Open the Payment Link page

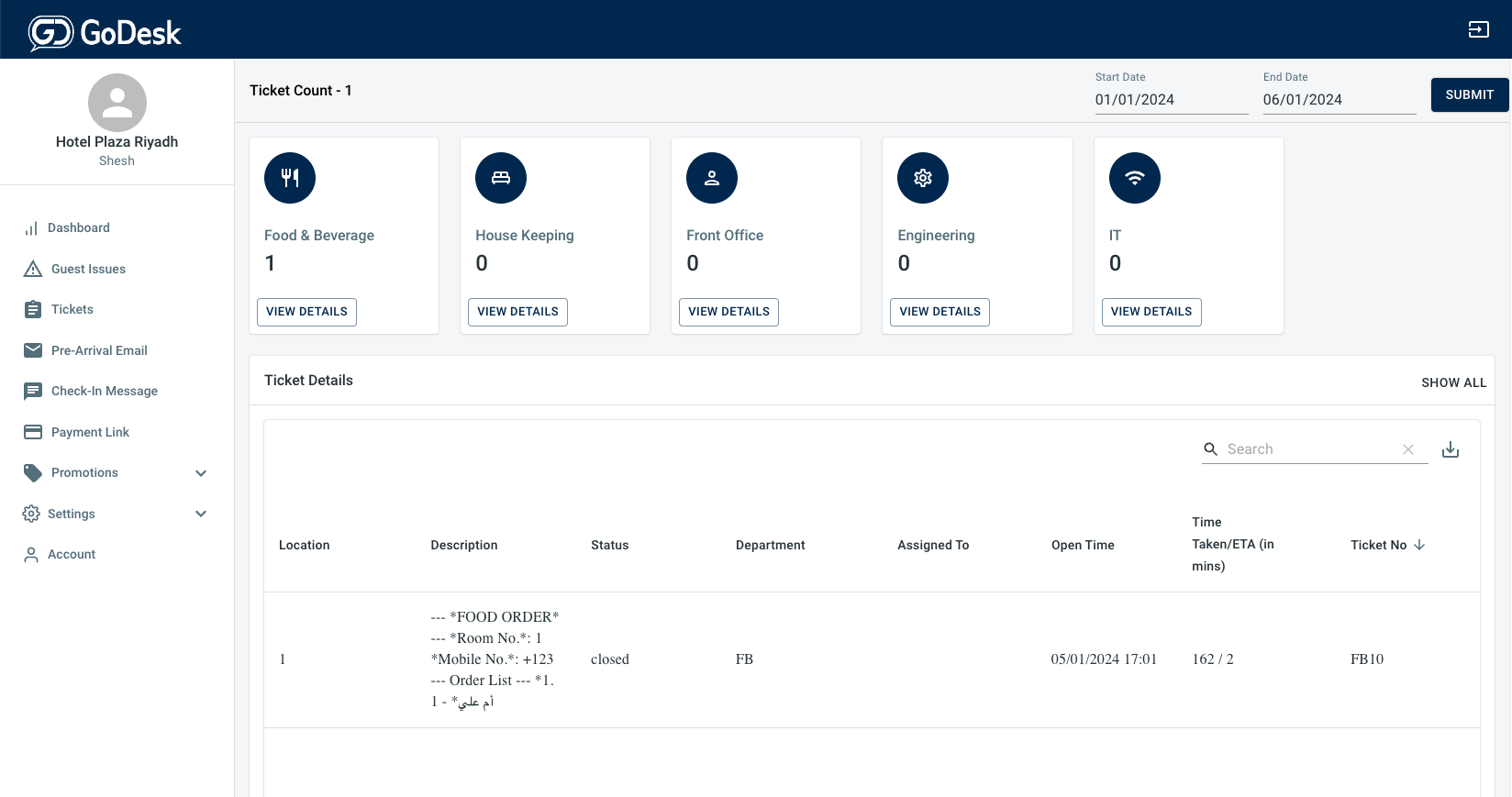(x=90, y=432)
